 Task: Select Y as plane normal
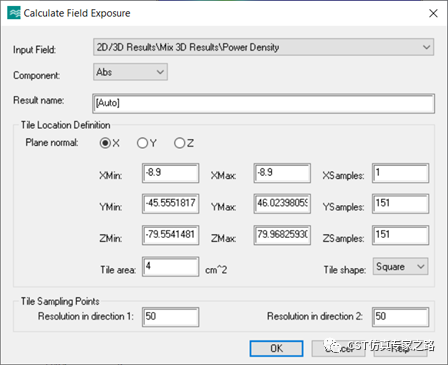pyautogui.click(x=142, y=143)
